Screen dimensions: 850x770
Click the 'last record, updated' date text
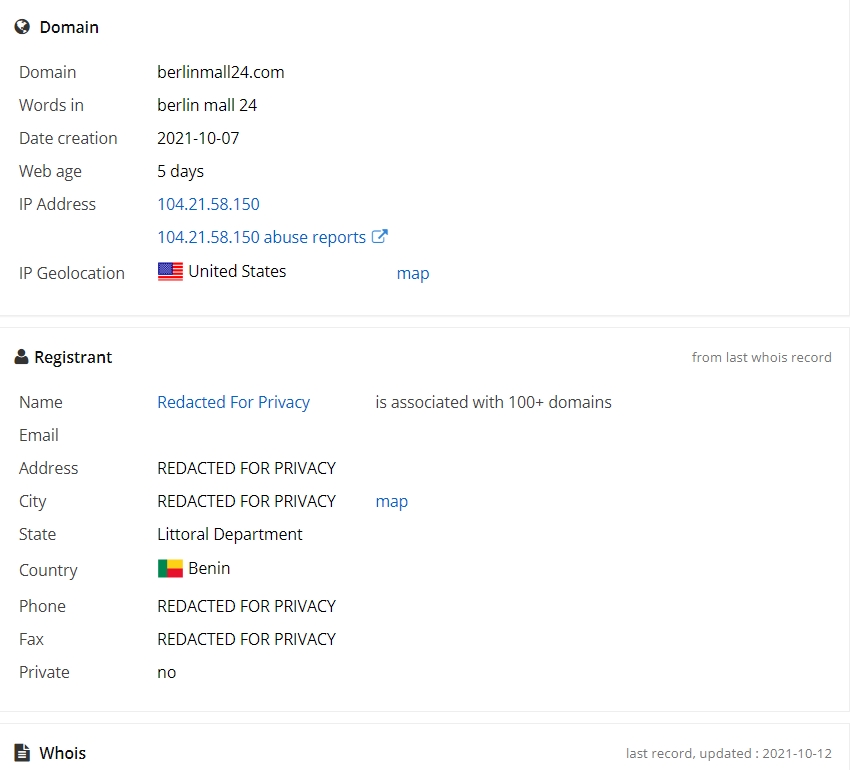729,753
